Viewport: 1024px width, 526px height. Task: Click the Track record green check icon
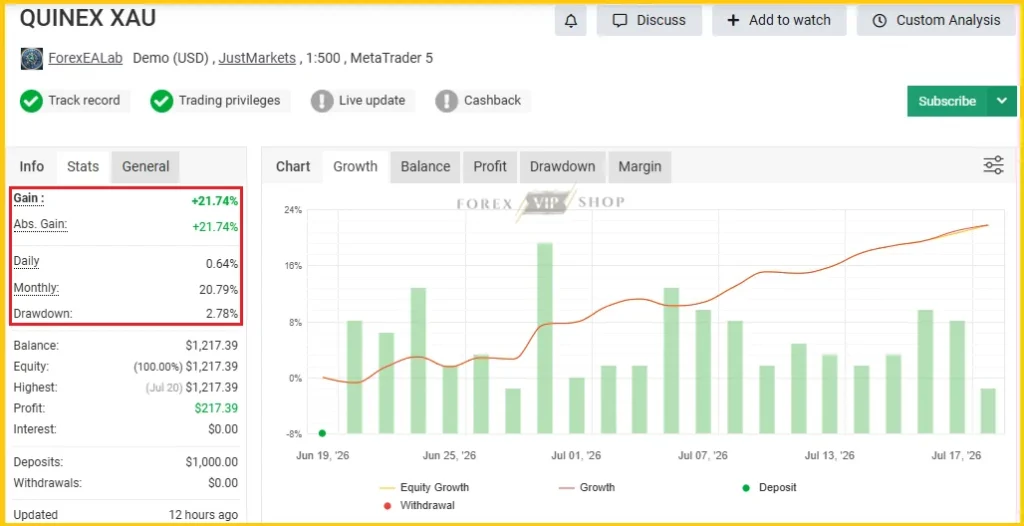(x=31, y=101)
